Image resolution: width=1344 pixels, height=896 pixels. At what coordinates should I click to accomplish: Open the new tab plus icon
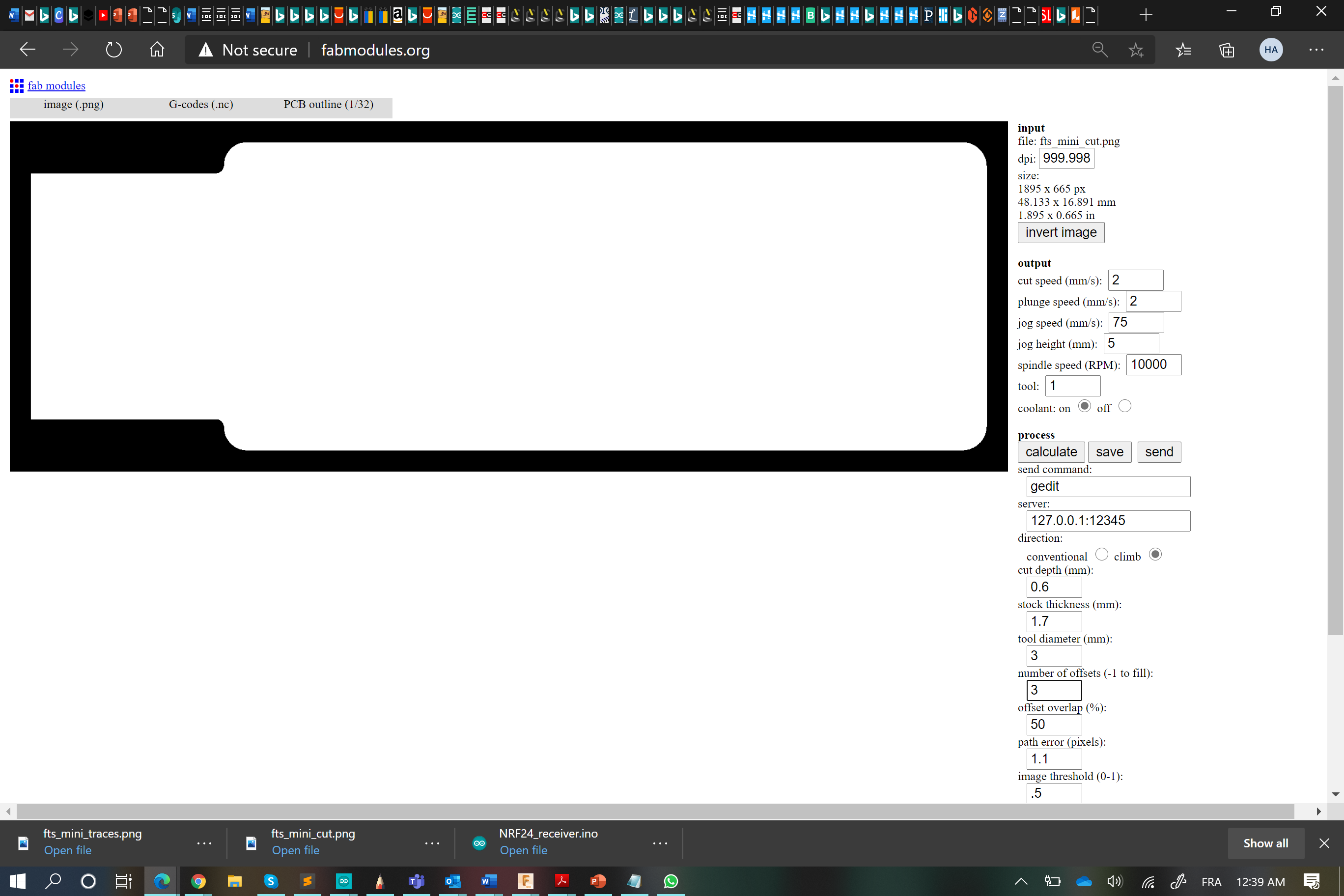1145,15
